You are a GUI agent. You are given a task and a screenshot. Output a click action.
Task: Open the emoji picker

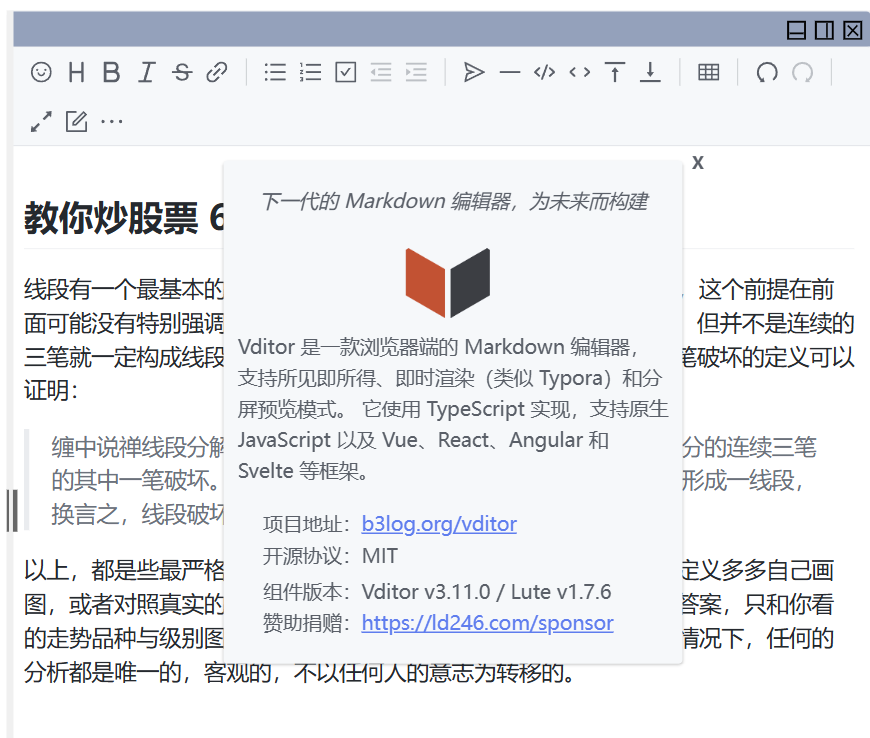40,72
